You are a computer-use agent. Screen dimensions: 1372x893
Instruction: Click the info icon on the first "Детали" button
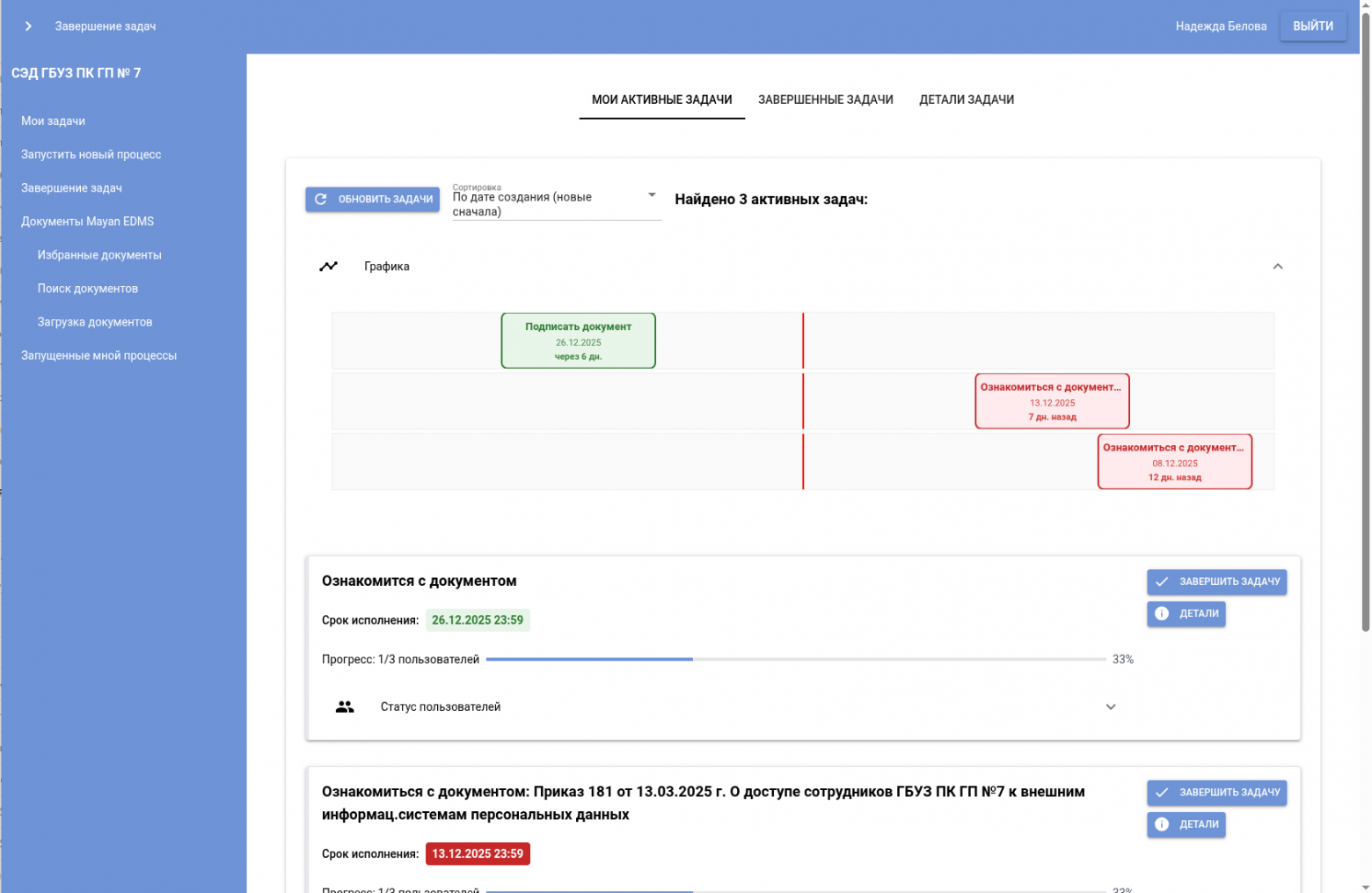click(1163, 613)
